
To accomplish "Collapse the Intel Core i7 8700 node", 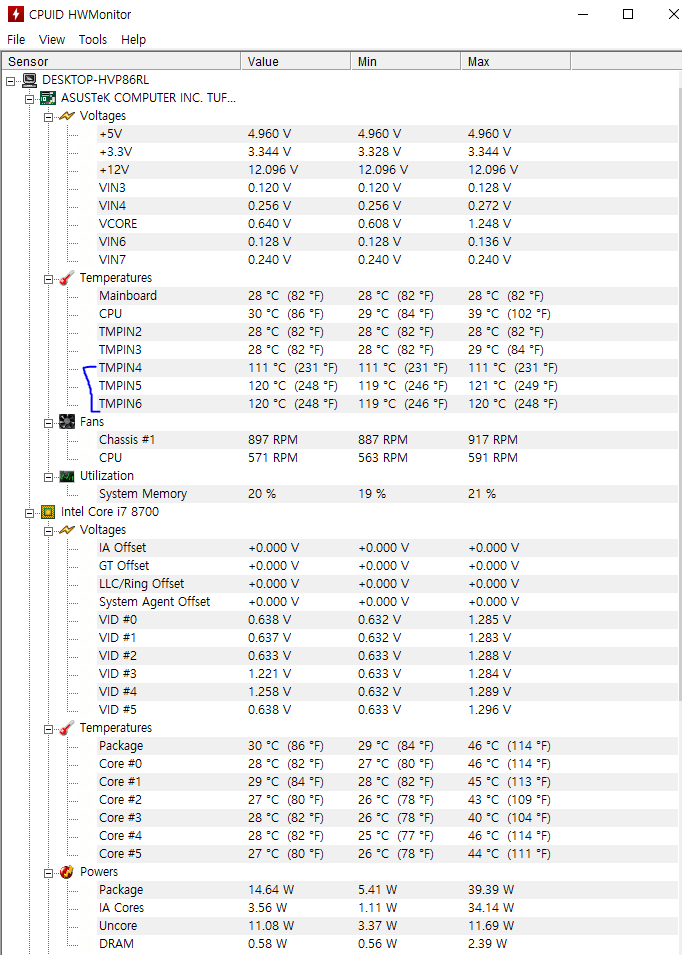I will [30, 511].
